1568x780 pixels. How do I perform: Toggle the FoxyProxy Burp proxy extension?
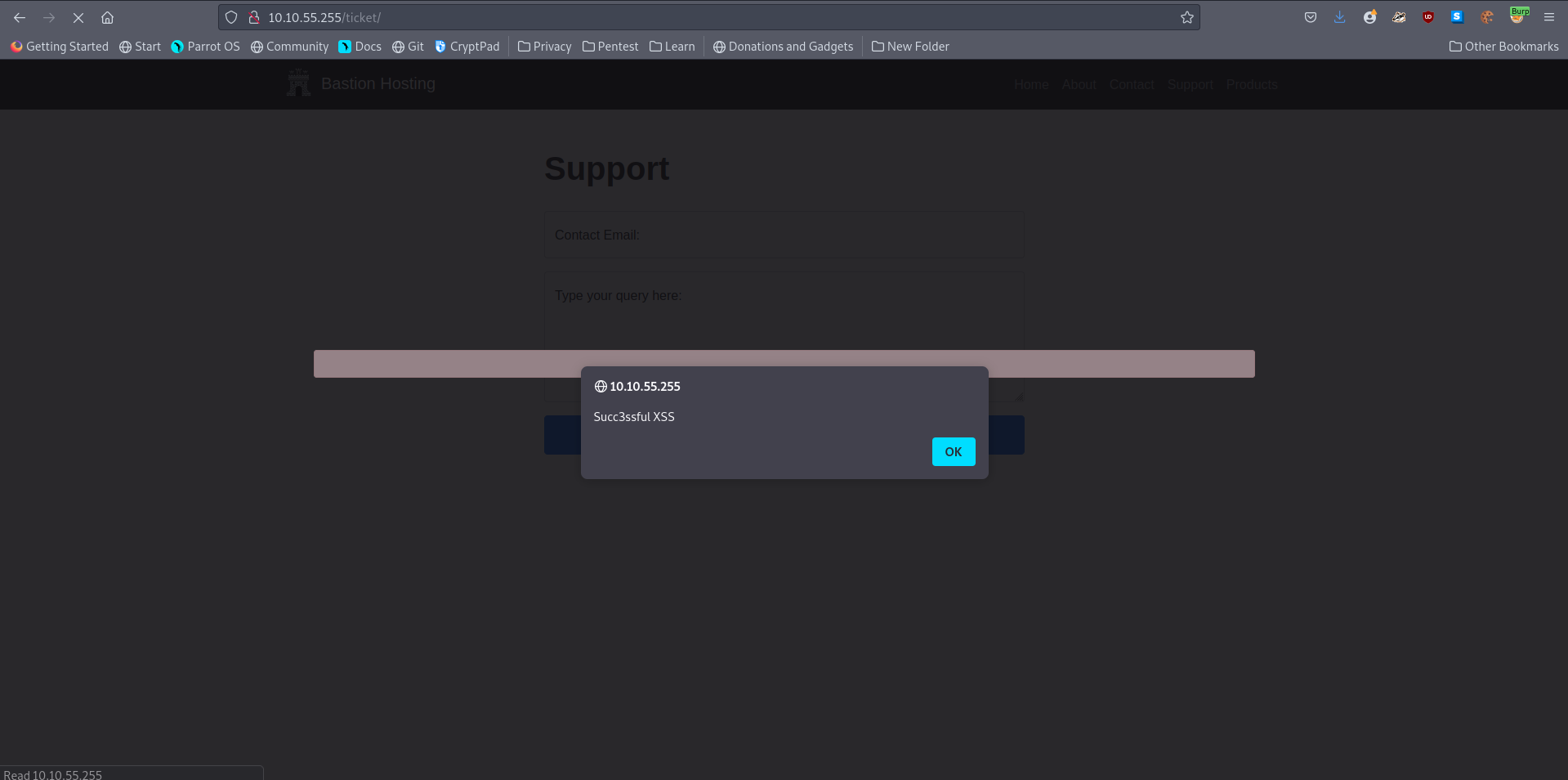(1517, 16)
